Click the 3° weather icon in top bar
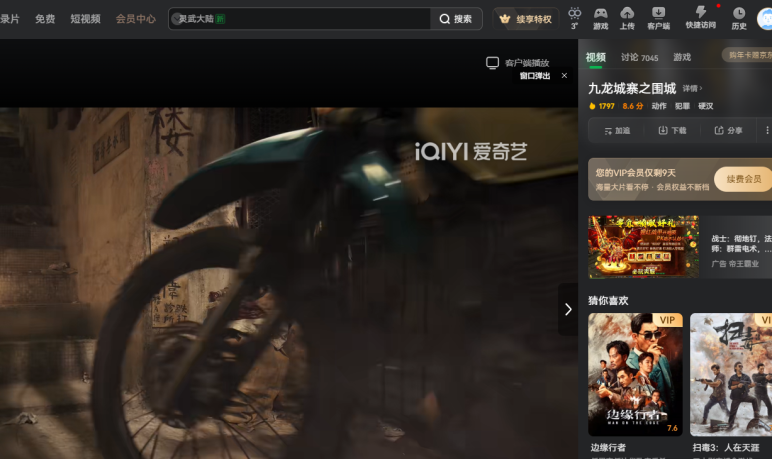Viewport: 772px width, 459px height. coord(574,19)
